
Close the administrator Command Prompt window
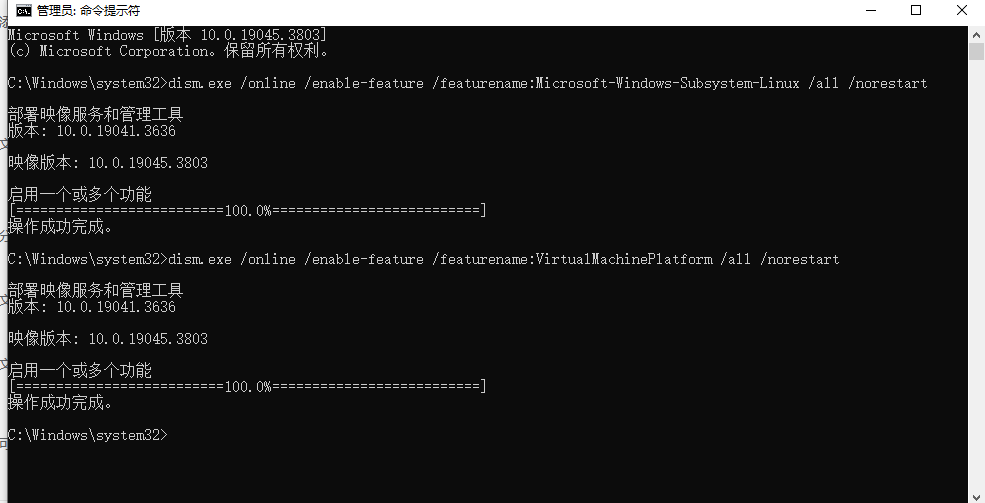[x=962, y=11]
